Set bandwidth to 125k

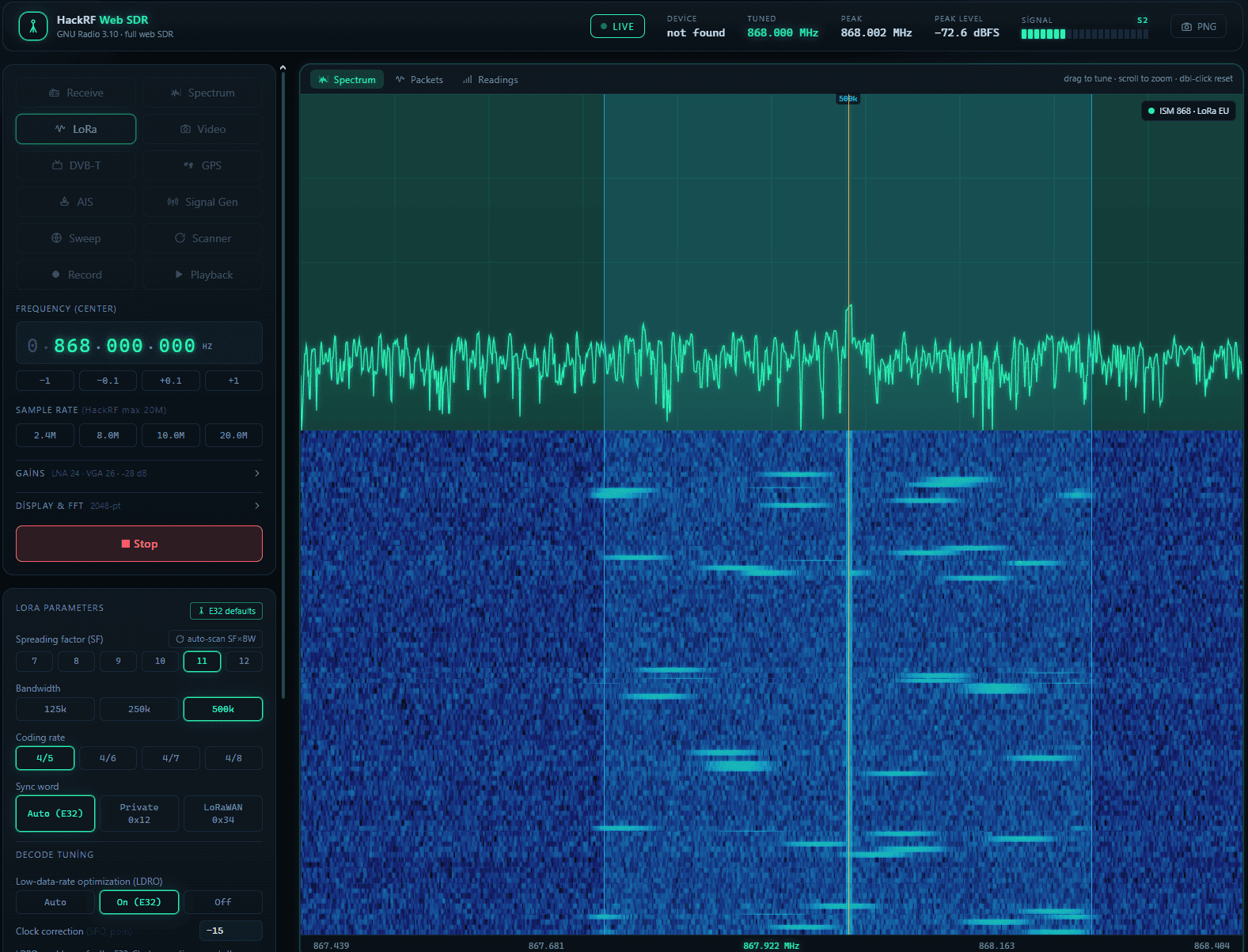pos(55,709)
